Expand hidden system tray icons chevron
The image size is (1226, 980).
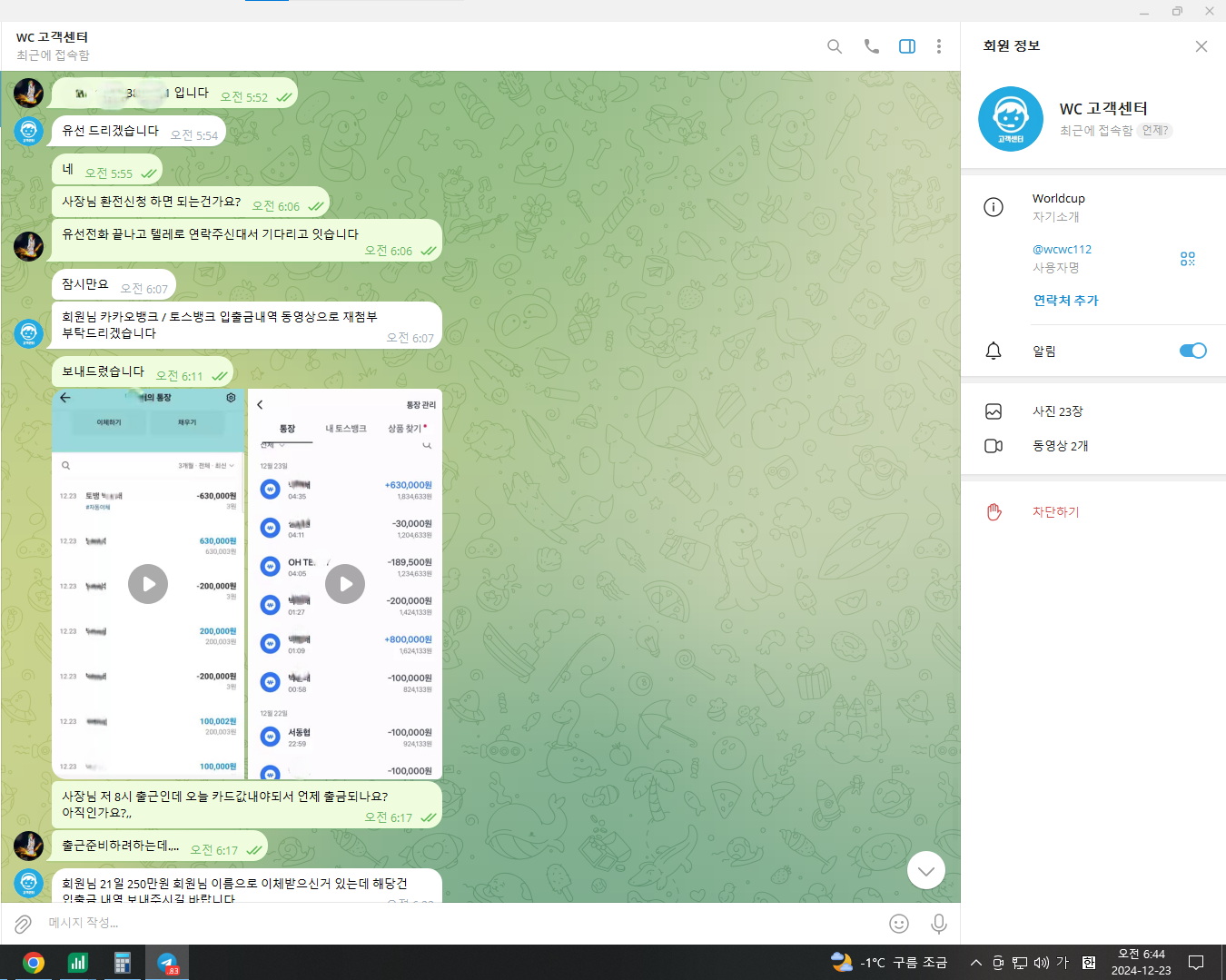click(975, 963)
